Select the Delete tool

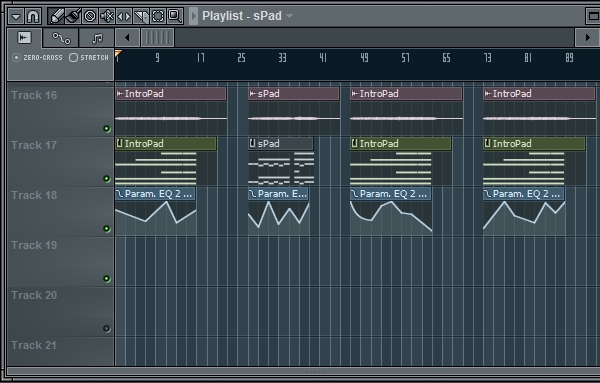90,16
